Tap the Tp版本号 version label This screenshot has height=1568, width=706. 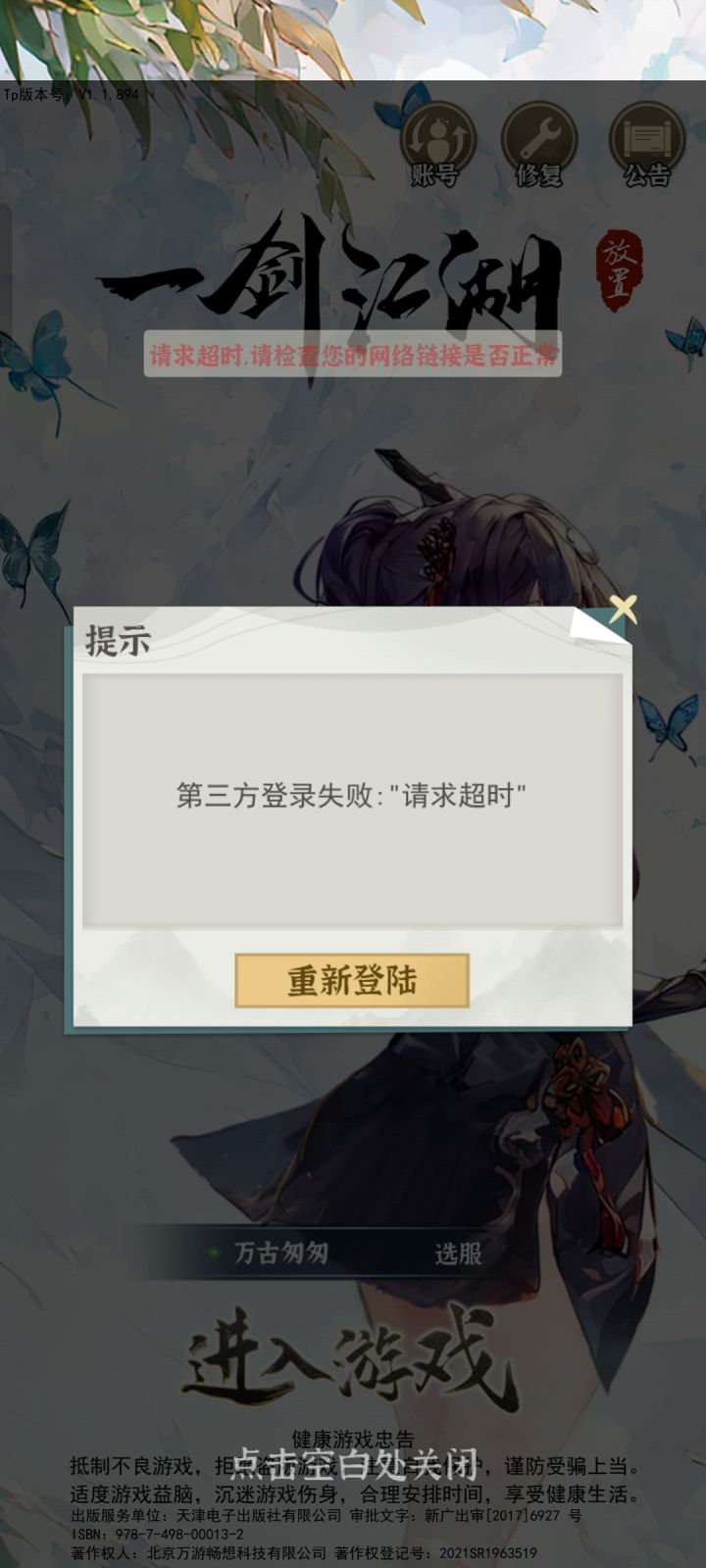coord(71,94)
